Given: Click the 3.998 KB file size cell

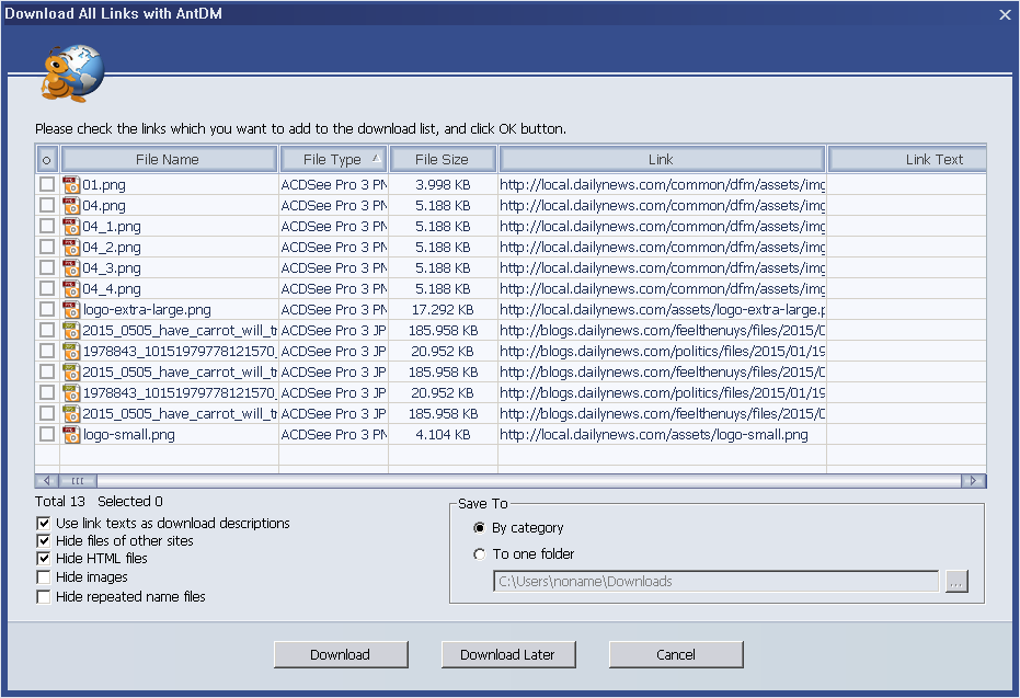Looking at the screenshot, I should click(x=443, y=185).
